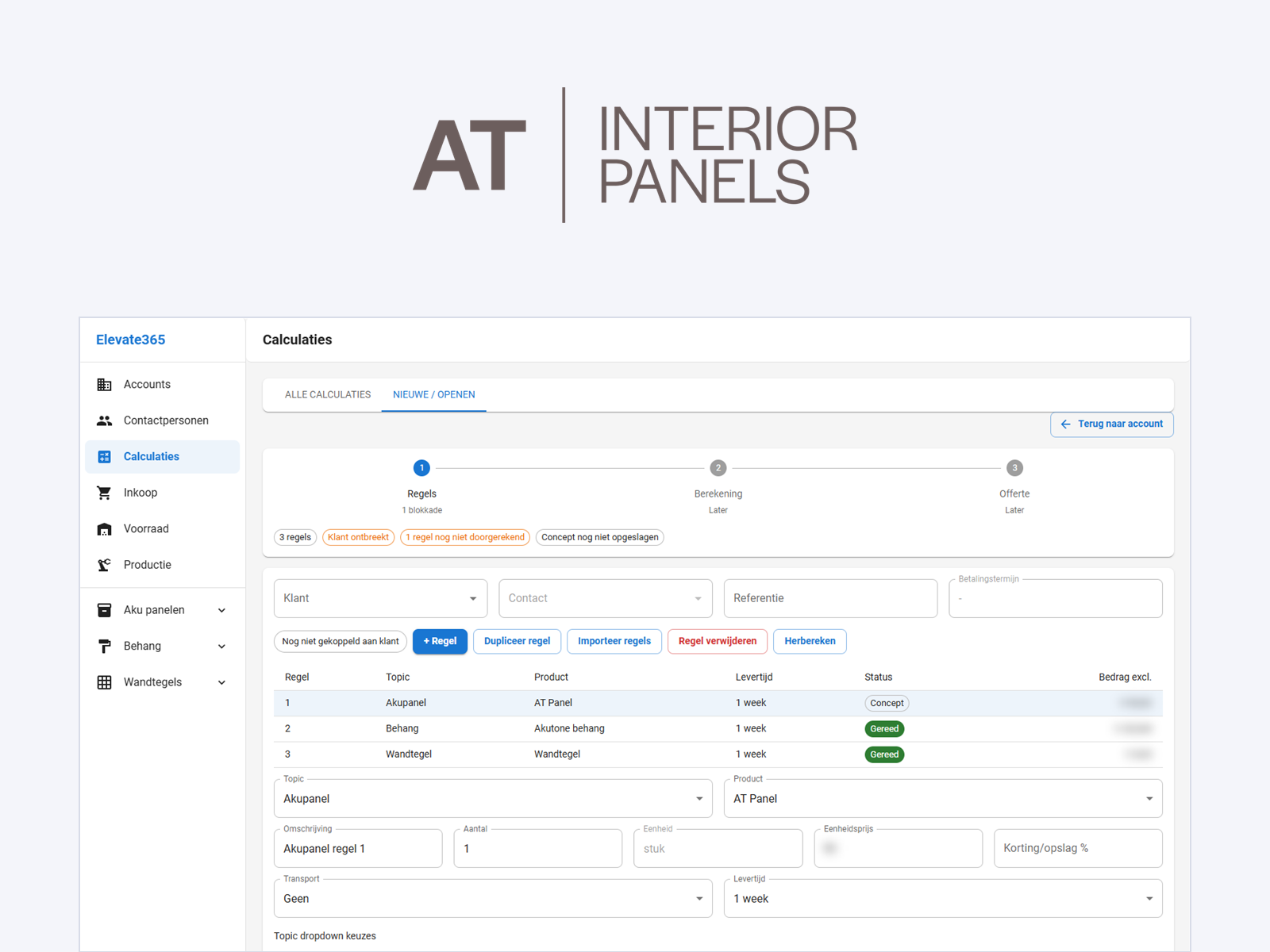Image resolution: width=1270 pixels, height=952 pixels.
Task: Open Productie in the sidebar
Action: tap(163, 565)
